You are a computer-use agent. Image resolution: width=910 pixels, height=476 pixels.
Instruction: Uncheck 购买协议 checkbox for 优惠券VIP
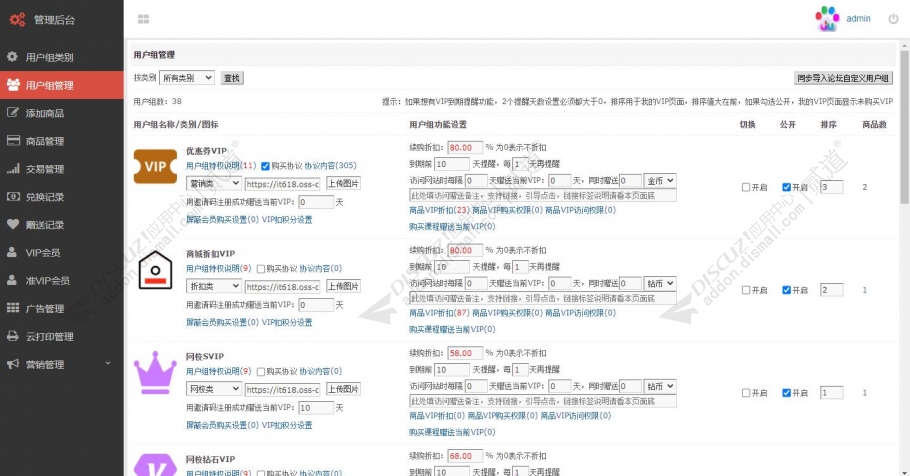[x=265, y=166]
